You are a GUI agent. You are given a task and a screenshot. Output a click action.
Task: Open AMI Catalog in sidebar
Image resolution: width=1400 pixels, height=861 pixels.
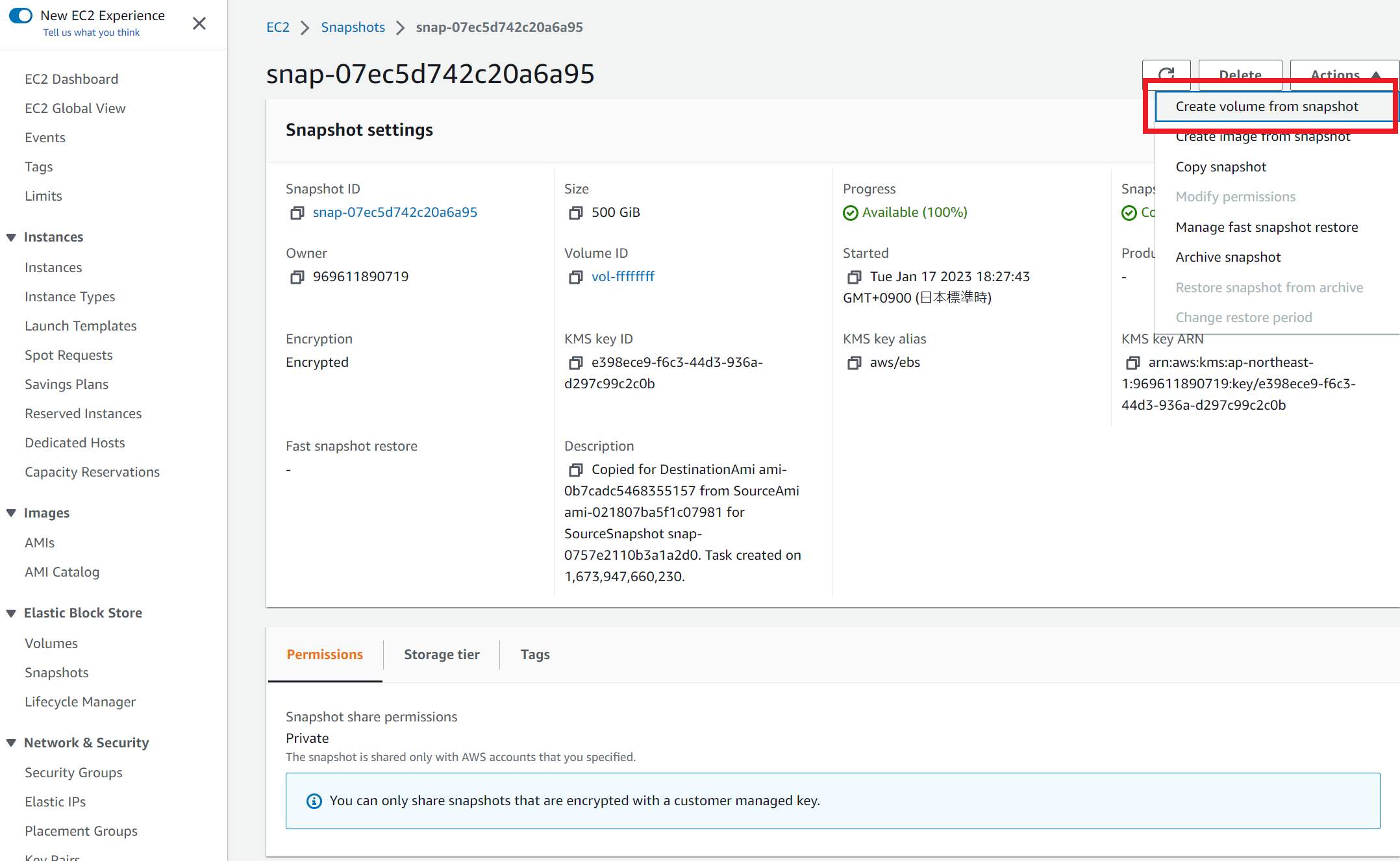coord(62,572)
